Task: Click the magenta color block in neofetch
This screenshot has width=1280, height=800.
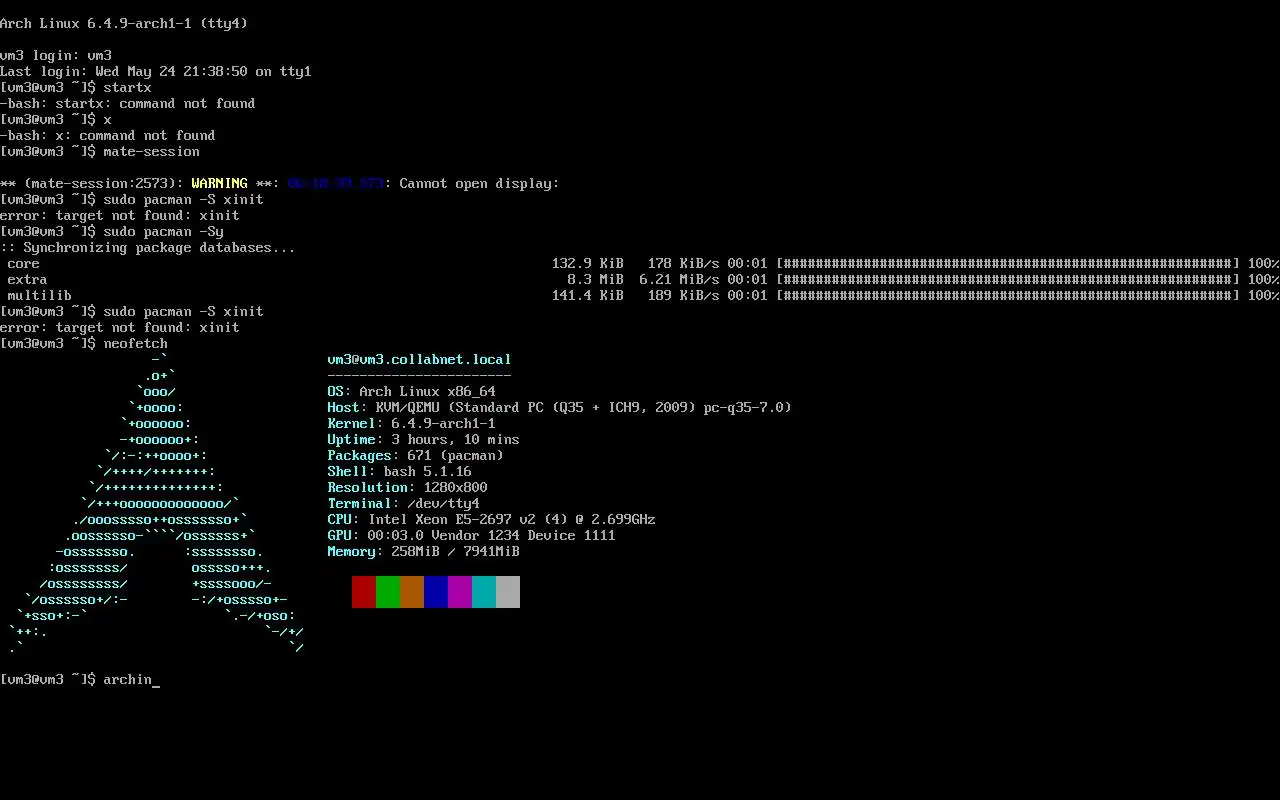Action: tap(460, 591)
